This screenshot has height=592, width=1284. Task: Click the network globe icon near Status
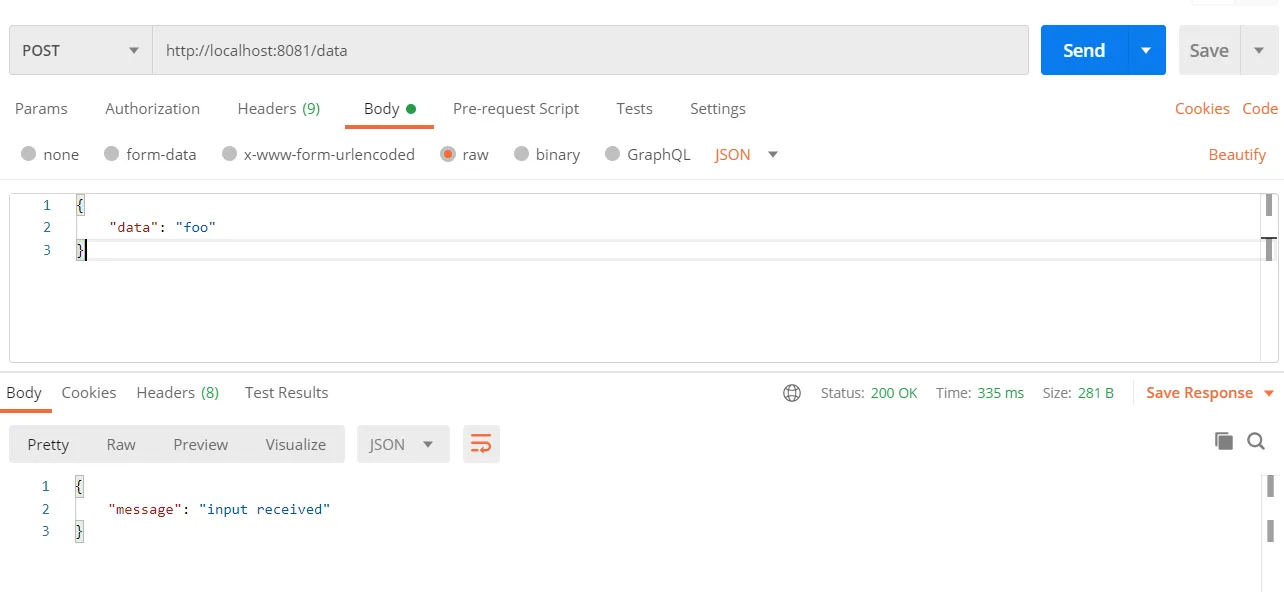(792, 393)
